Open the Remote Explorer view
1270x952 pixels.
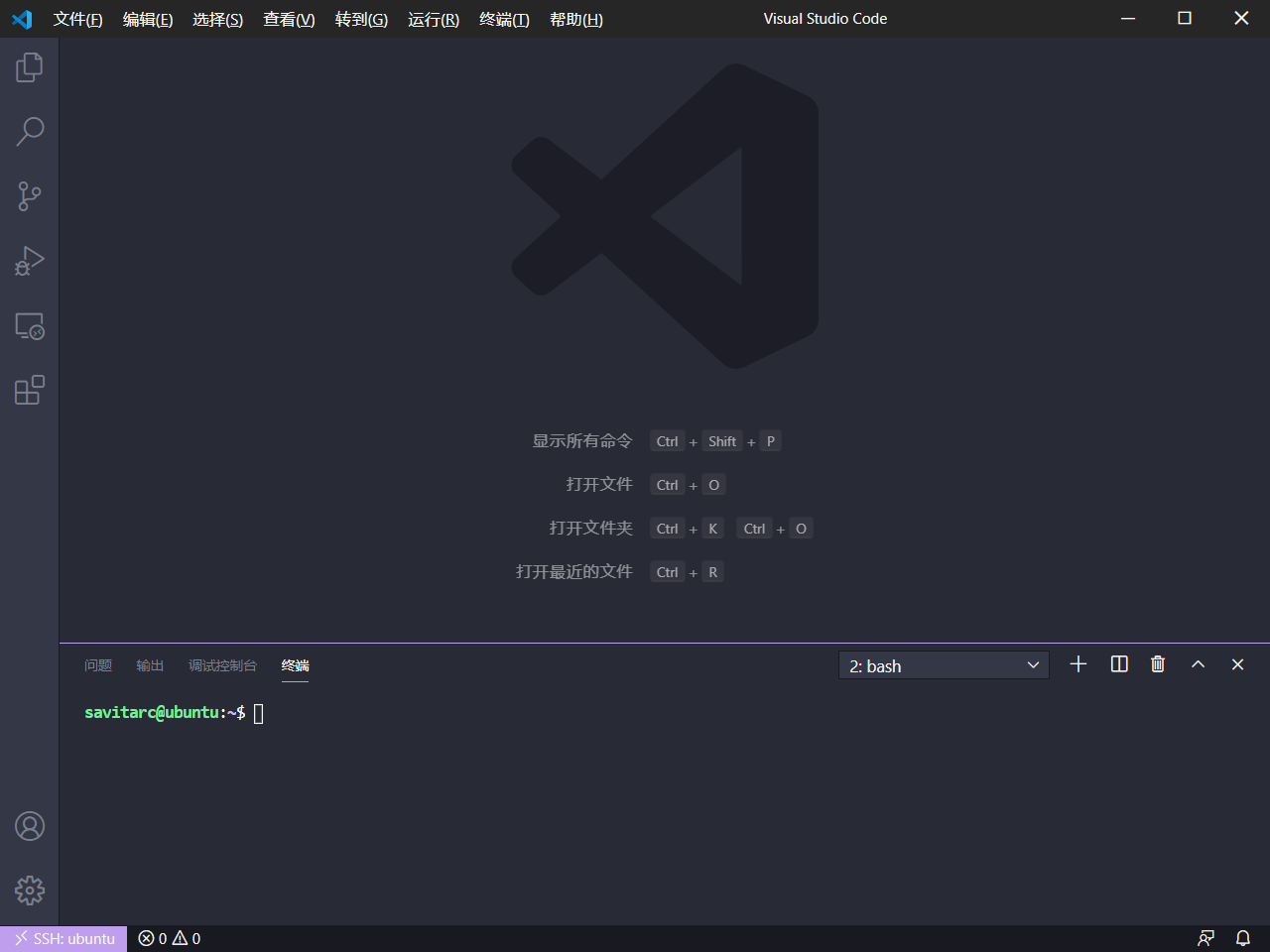coord(30,326)
